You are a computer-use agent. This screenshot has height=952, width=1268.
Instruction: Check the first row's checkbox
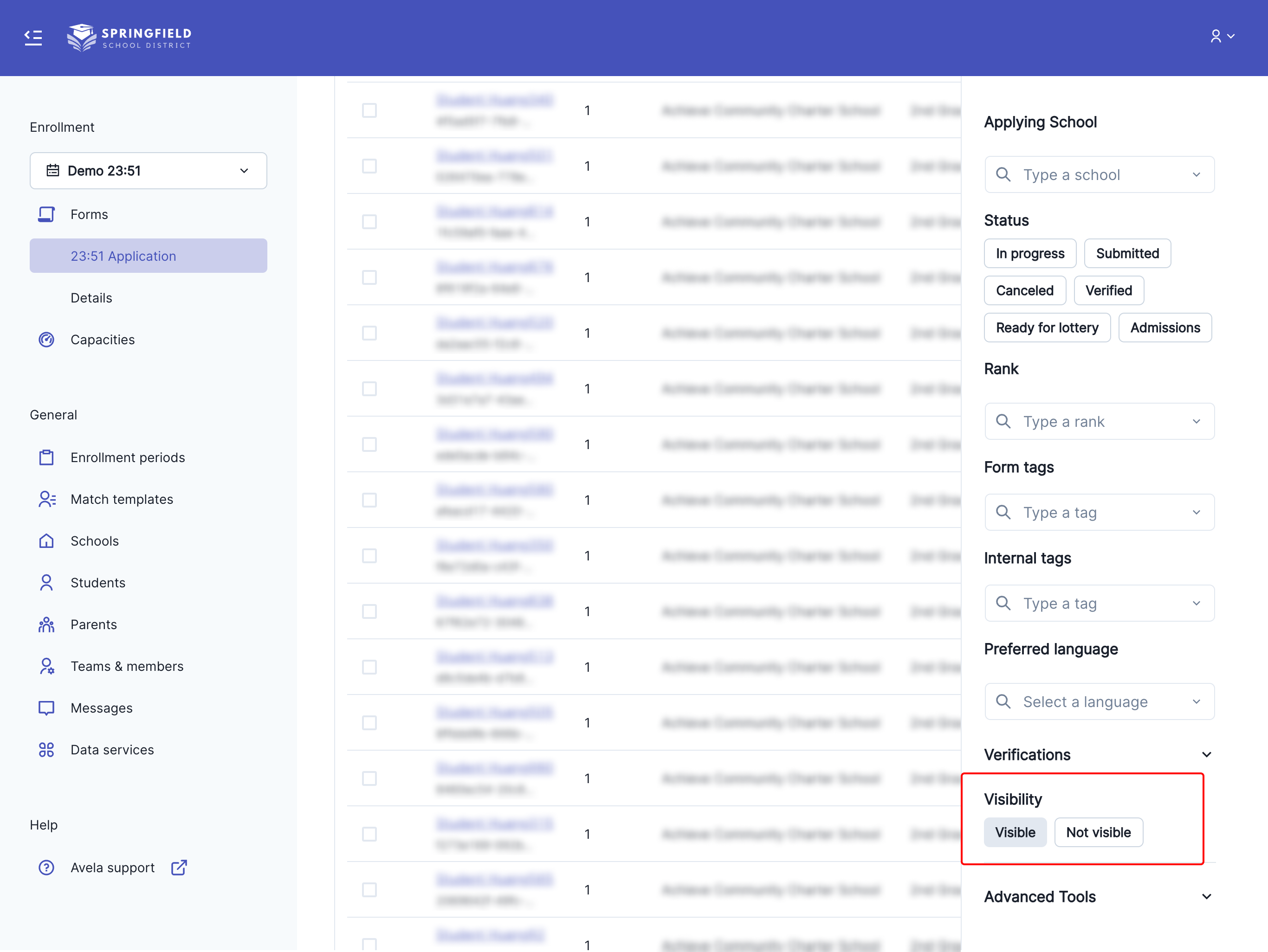(369, 110)
